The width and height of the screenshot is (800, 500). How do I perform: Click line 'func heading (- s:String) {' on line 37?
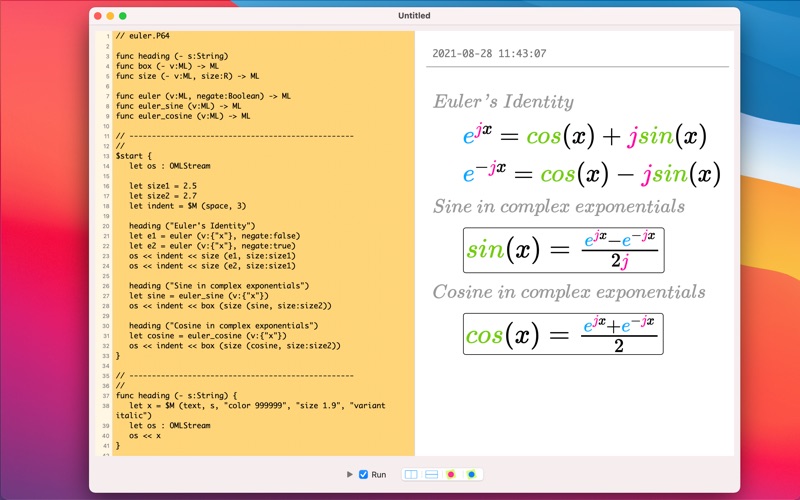pyautogui.click(x=177, y=395)
